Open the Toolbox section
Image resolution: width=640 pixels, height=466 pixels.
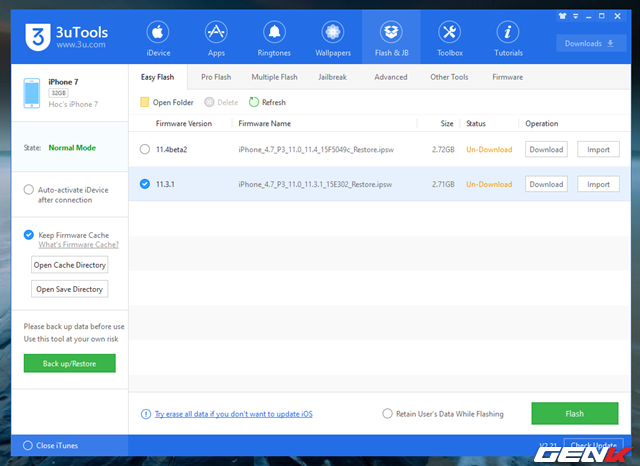(x=449, y=38)
